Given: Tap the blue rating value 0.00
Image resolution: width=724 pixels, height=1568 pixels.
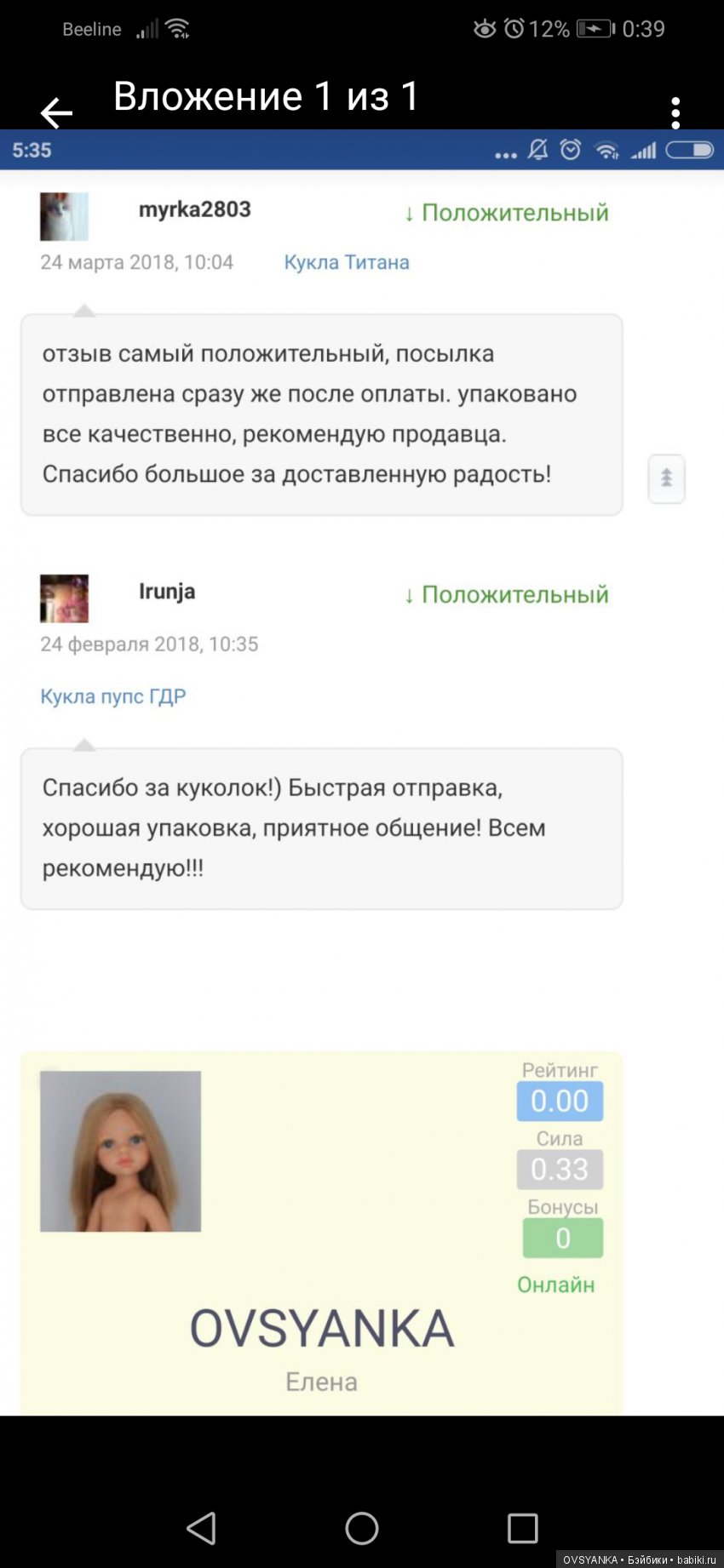Looking at the screenshot, I should pos(560,1101).
